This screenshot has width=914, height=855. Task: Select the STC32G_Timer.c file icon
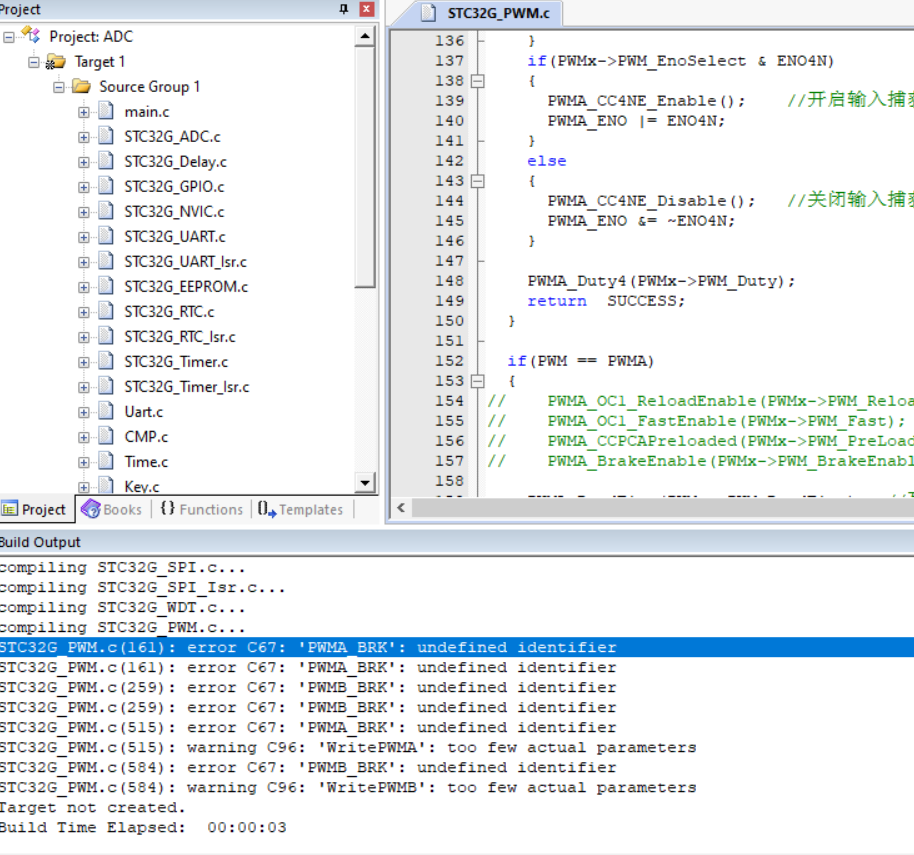pos(106,361)
